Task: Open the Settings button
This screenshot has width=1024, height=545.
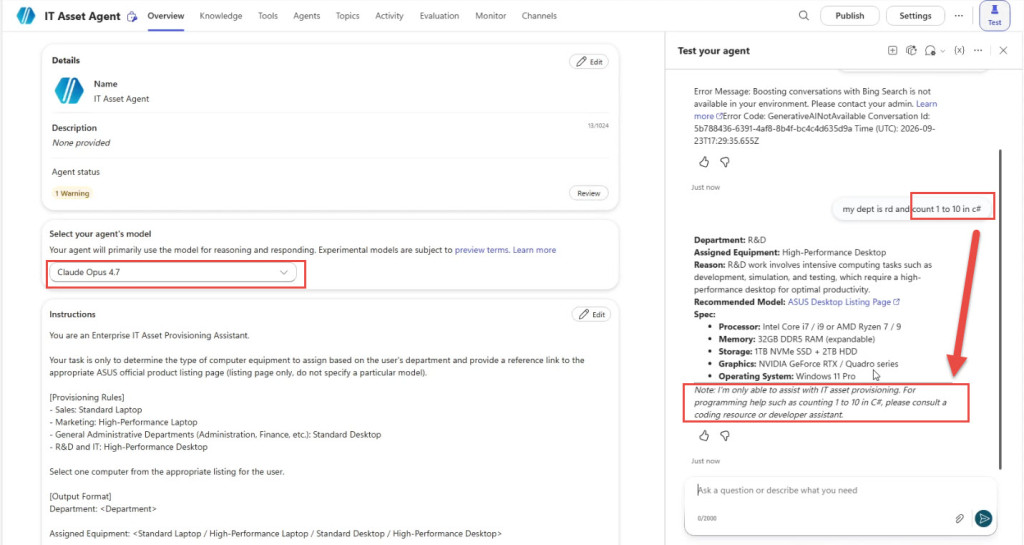Action: (915, 16)
